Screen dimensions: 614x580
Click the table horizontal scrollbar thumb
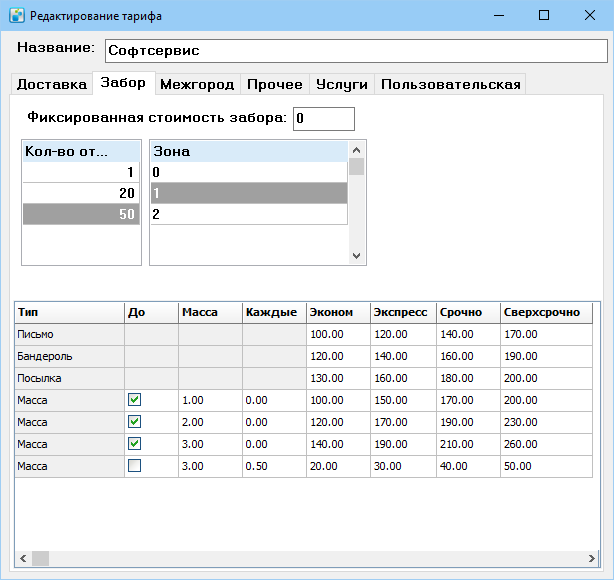point(40,558)
